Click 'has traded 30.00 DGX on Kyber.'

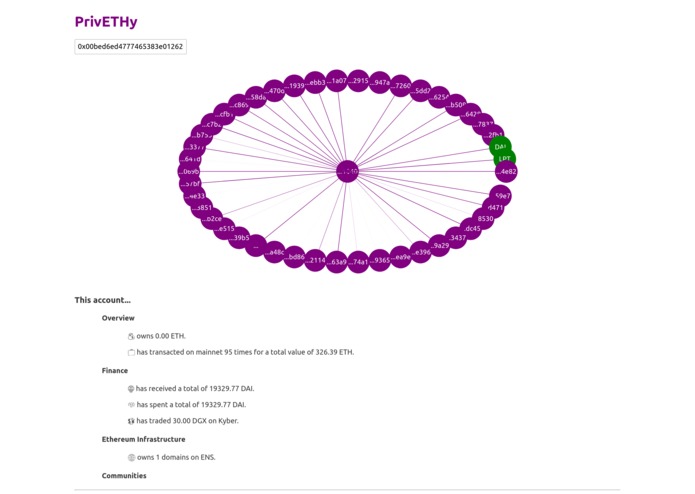coord(187,421)
